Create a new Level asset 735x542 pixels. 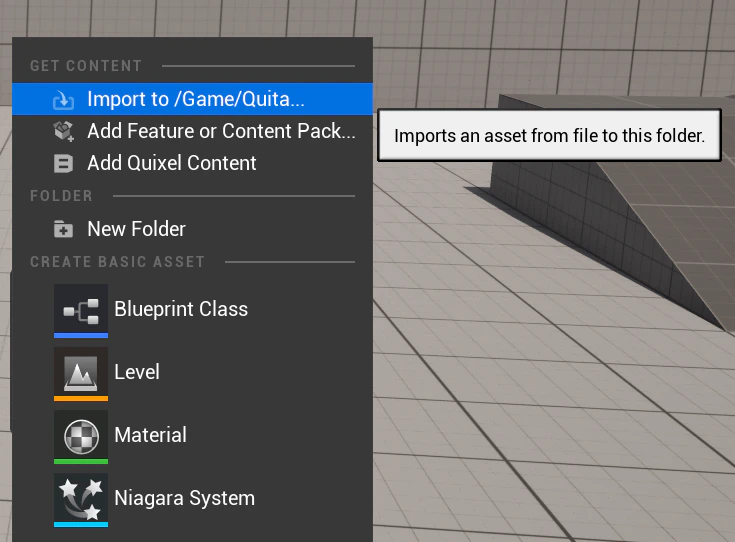tap(193, 373)
